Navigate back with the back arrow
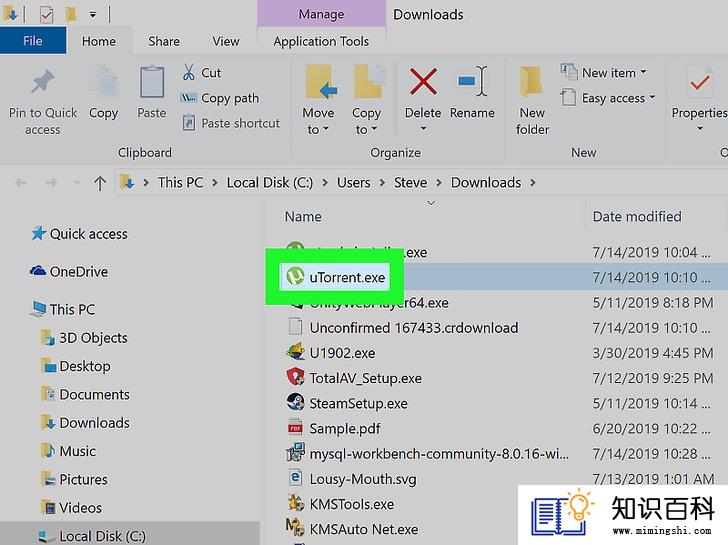728x545 pixels. (21, 183)
